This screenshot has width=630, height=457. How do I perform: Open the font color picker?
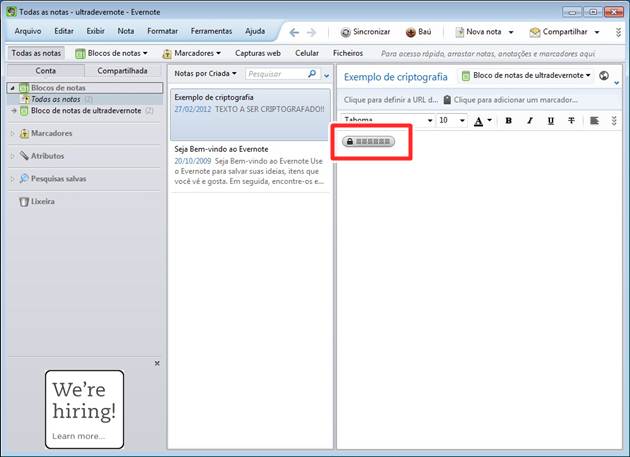coord(482,121)
